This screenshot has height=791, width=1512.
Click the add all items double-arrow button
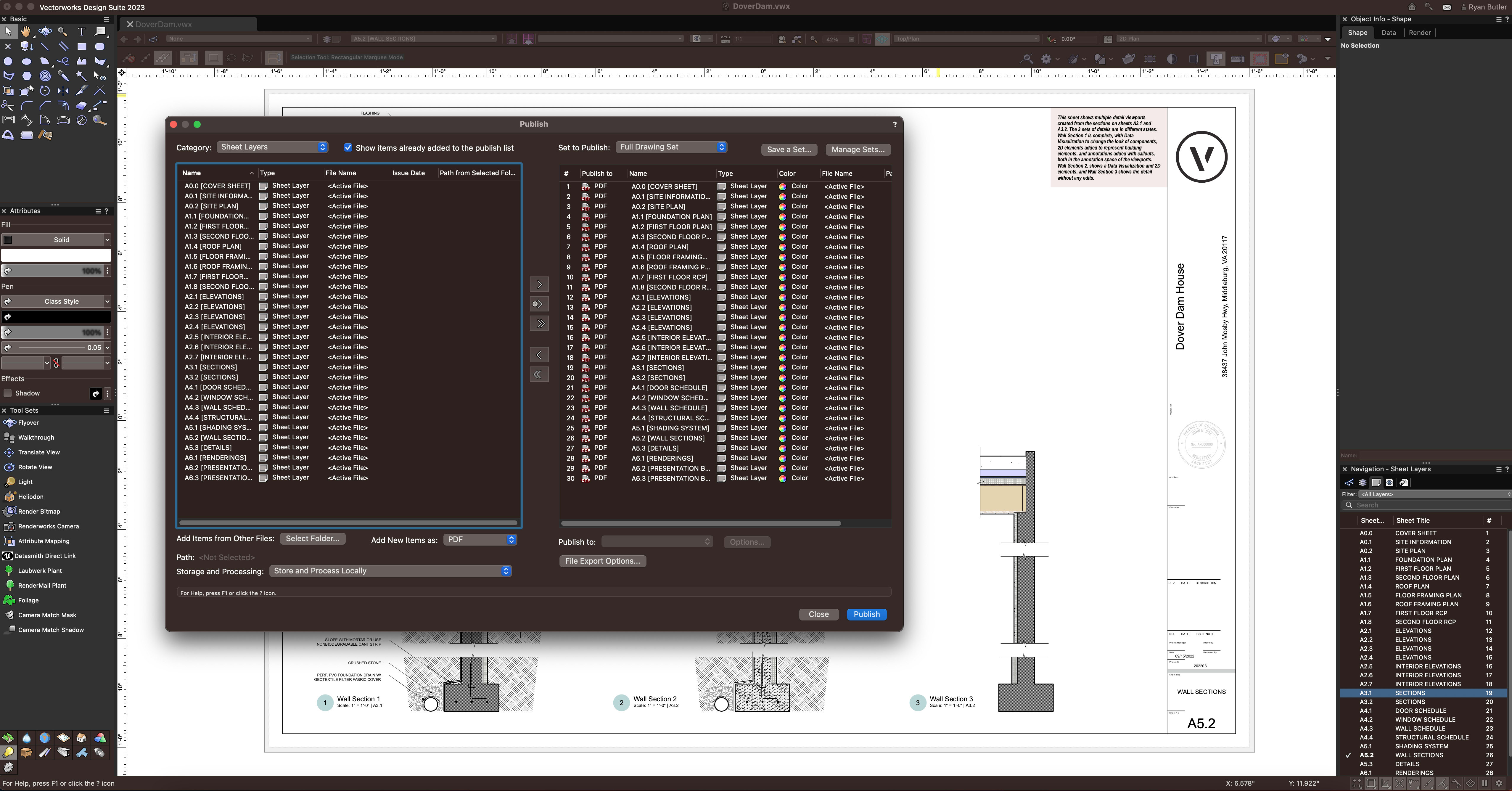tap(539, 323)
